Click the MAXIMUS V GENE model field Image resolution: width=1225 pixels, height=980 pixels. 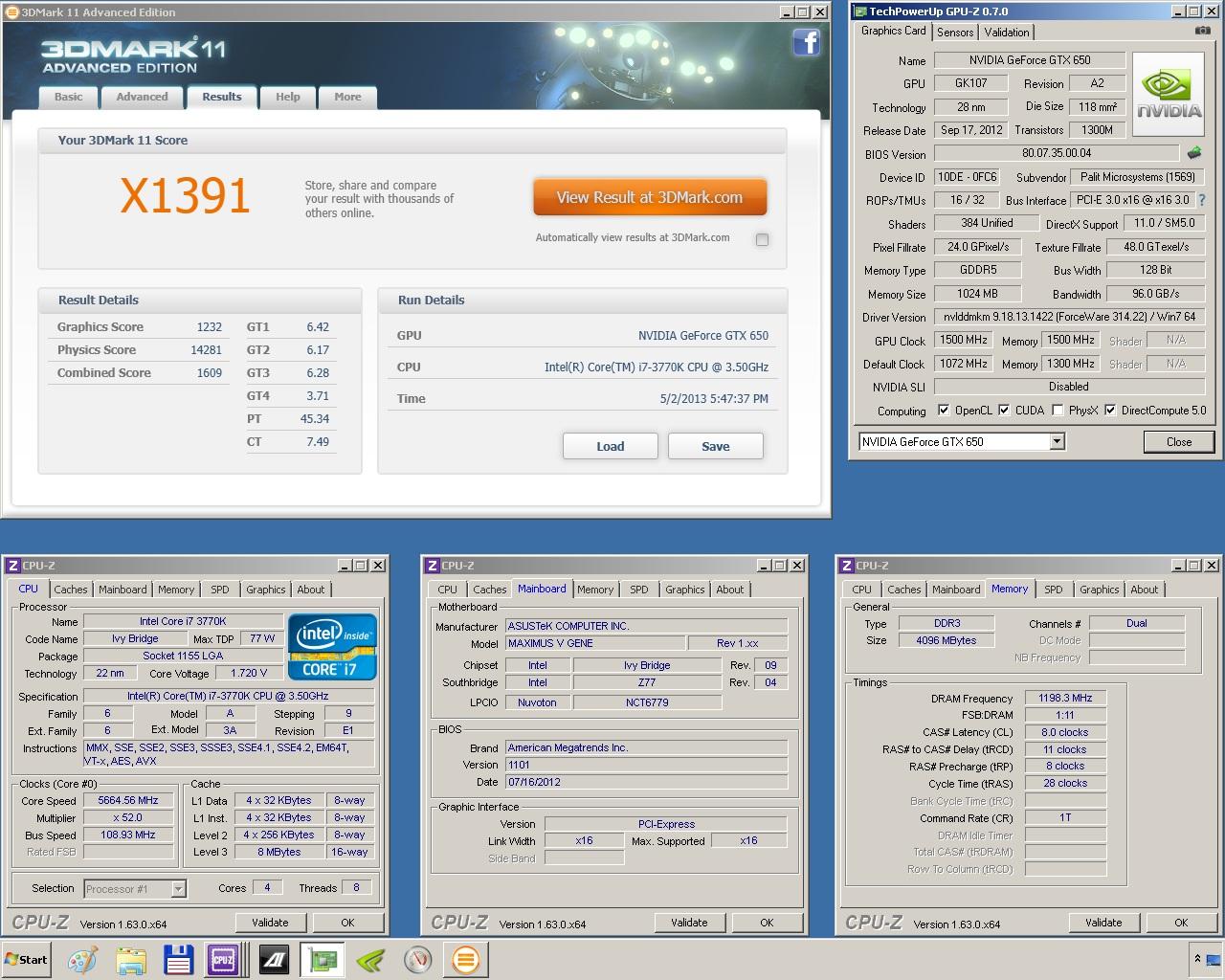(595, 643)
